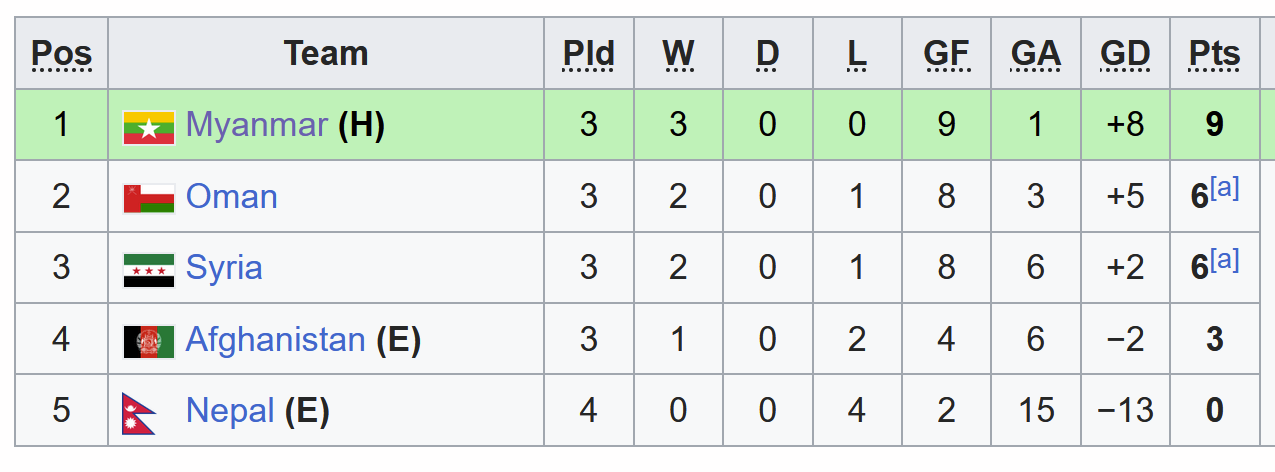
Task: Click the D column header
Action: click(x=767, y=53)
